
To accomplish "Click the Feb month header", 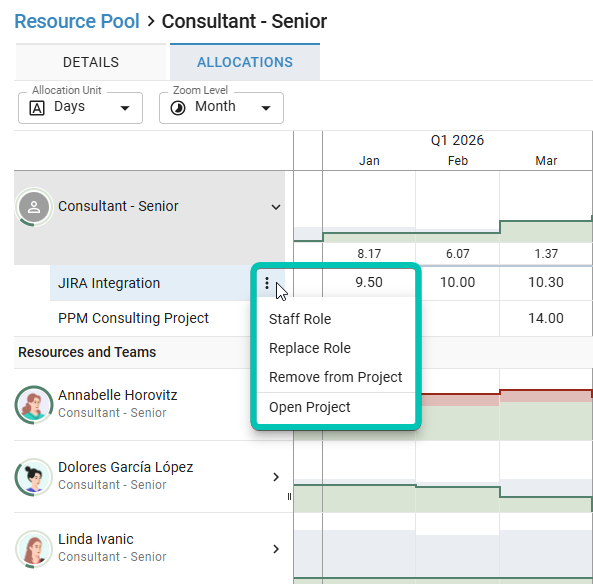I will [458, 161].
